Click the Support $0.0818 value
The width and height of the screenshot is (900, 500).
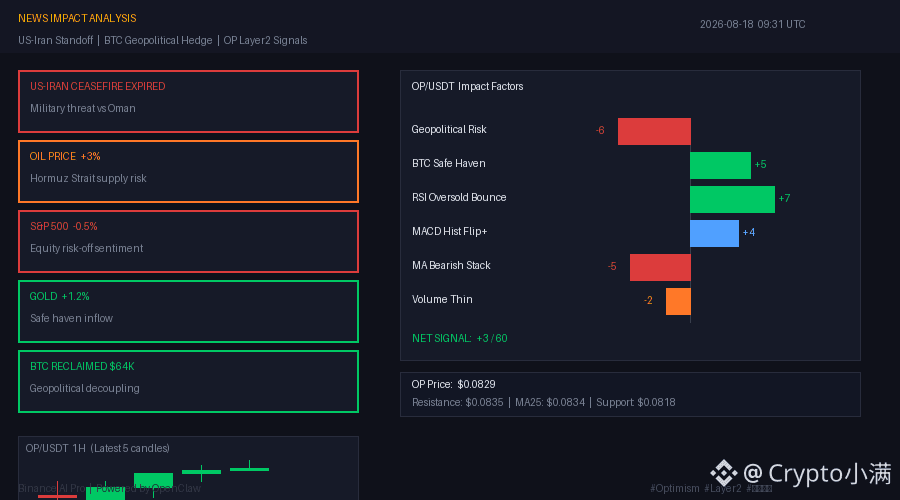point(636,402)
